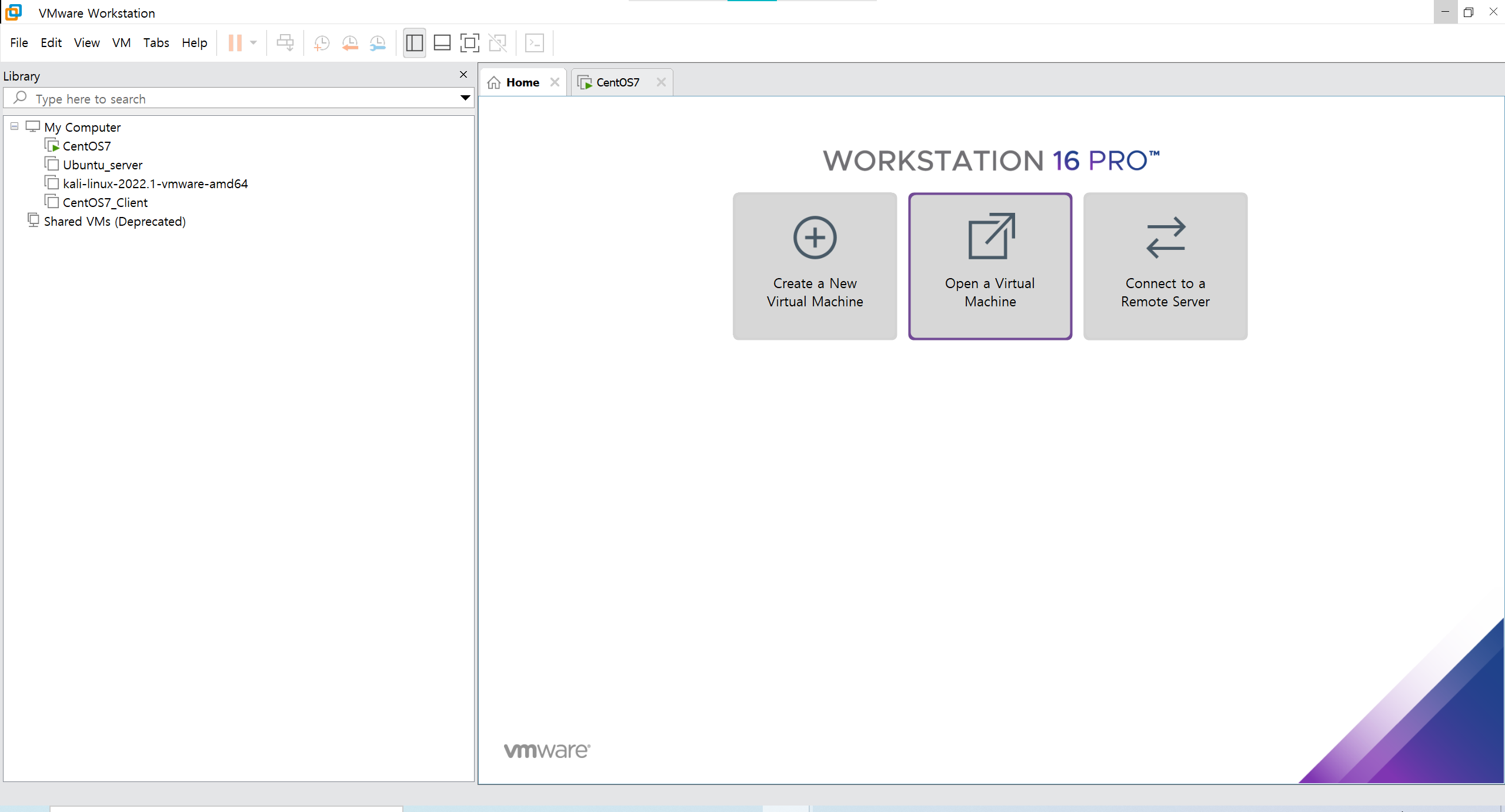Open the VM menu

click(121, 43)
